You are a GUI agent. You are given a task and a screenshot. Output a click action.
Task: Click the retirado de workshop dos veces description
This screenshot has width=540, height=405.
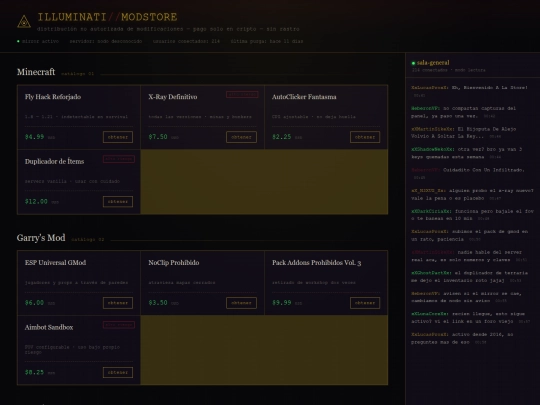[x=314, y=283]
